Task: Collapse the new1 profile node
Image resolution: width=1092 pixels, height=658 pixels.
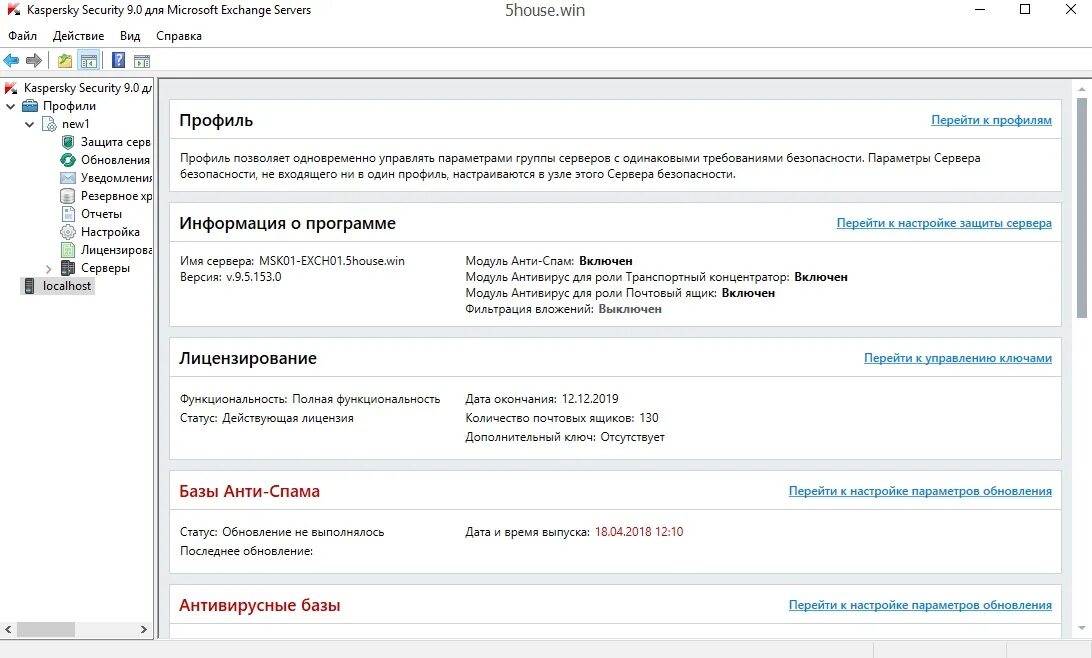Action: pyautogui.click(x=29, y=124)
